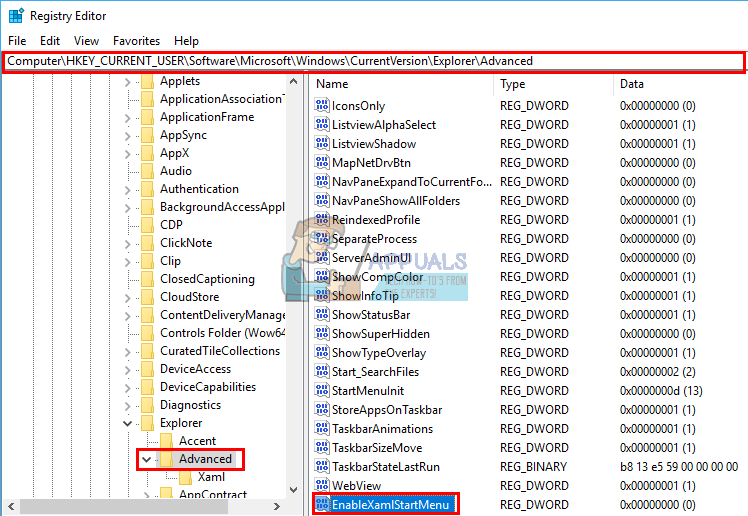Click the Registry Editor title bar icon
The image size is (748, 516).
tap(16, 16)
